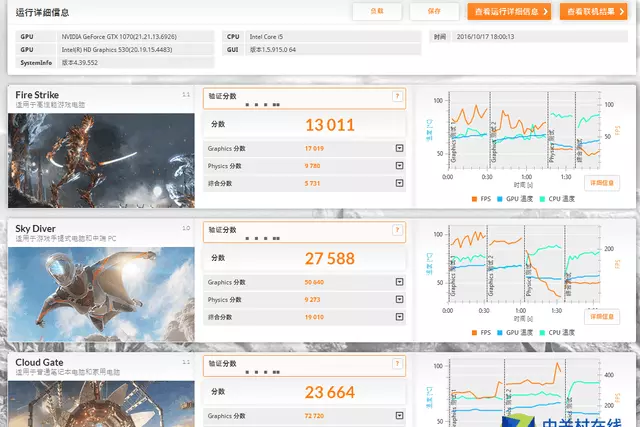Select Fire Strike Graphics score 17 019
Image resolution: width=640 pixels, height=427 pixels.
pos(314,149)
